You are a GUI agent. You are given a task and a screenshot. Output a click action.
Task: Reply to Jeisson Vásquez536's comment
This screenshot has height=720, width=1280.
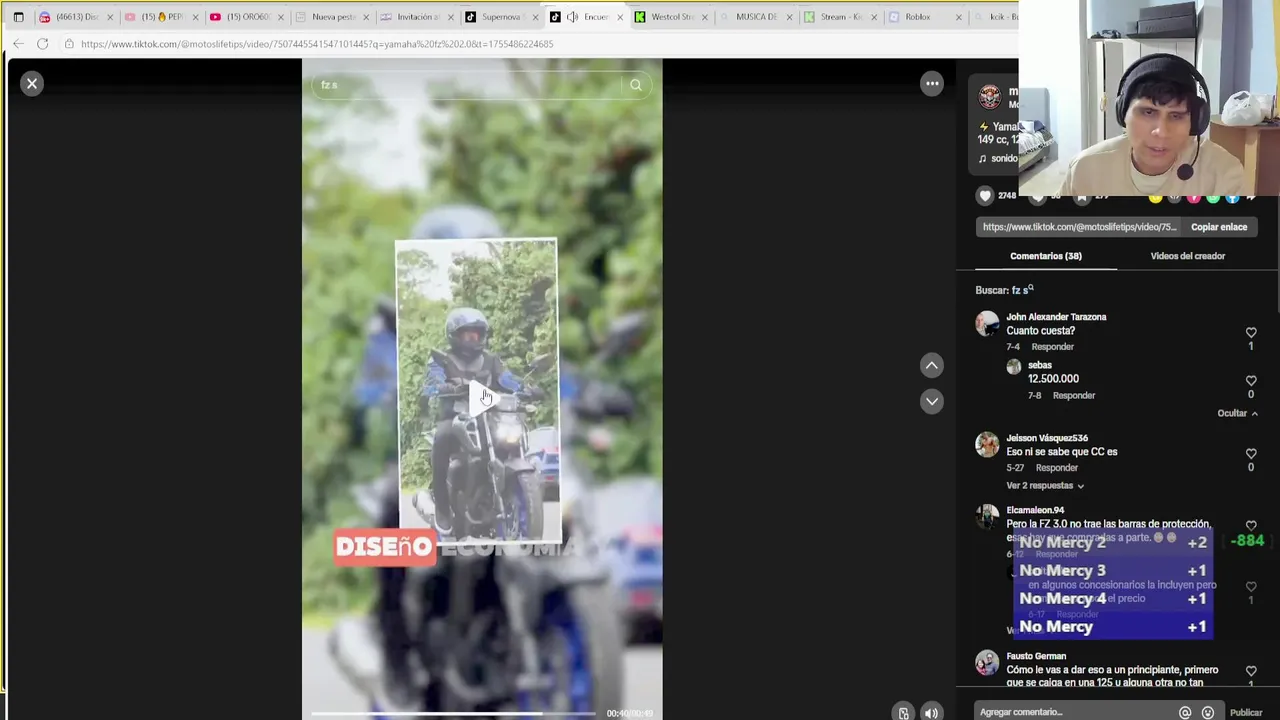coord(1057,468)
